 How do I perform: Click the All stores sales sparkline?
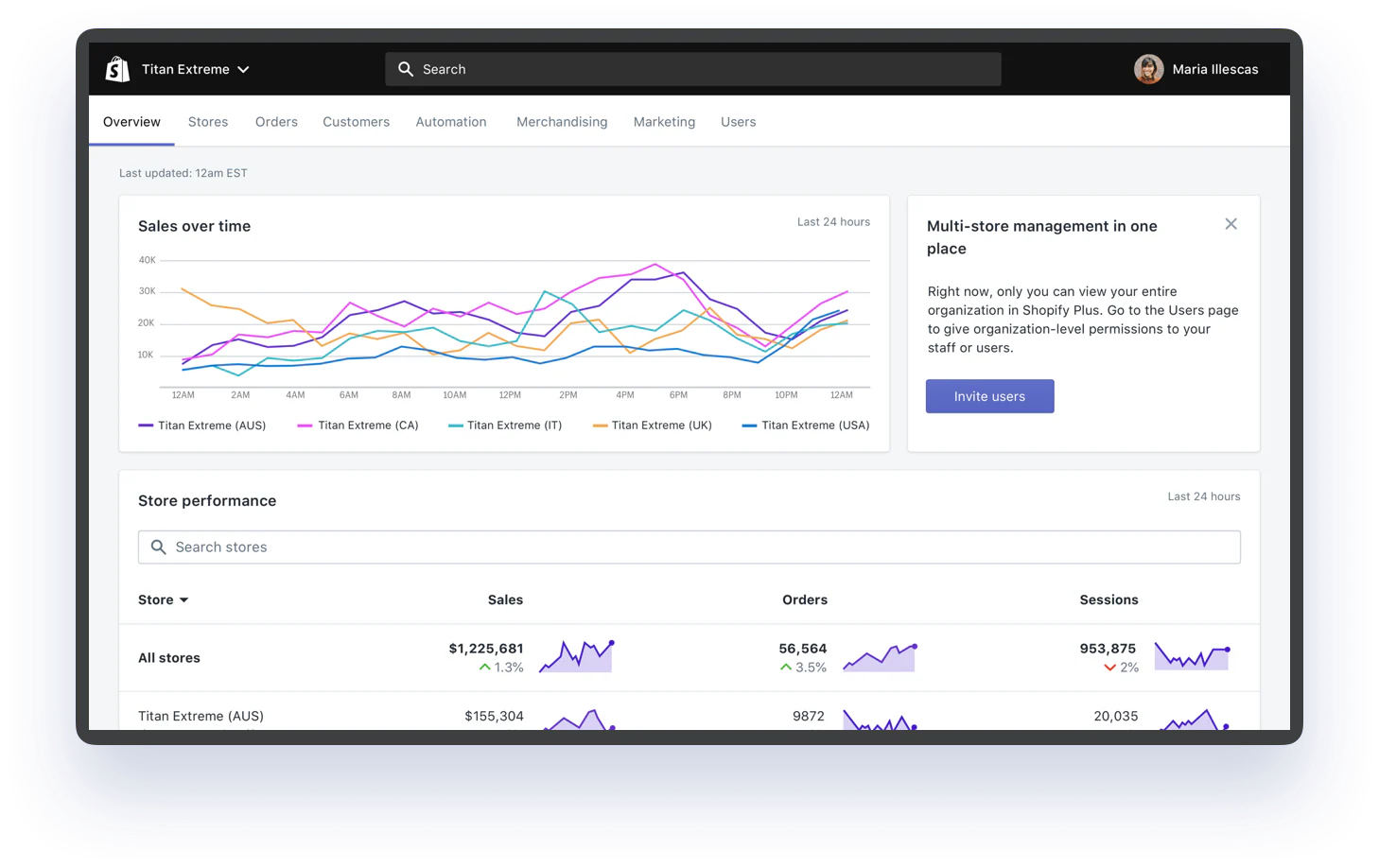coord(576,657)
